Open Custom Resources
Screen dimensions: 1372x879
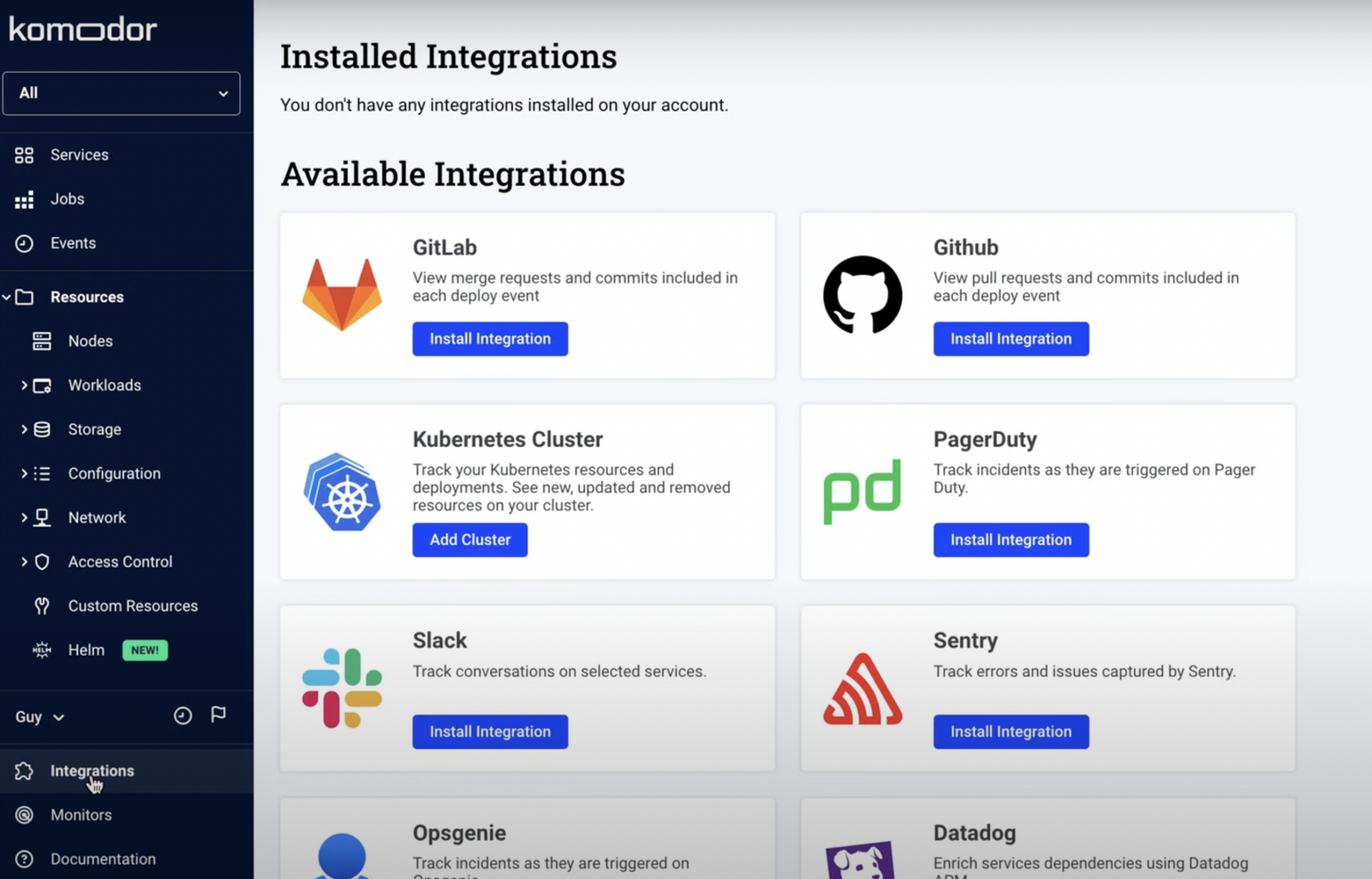click(x=133, y=606)
